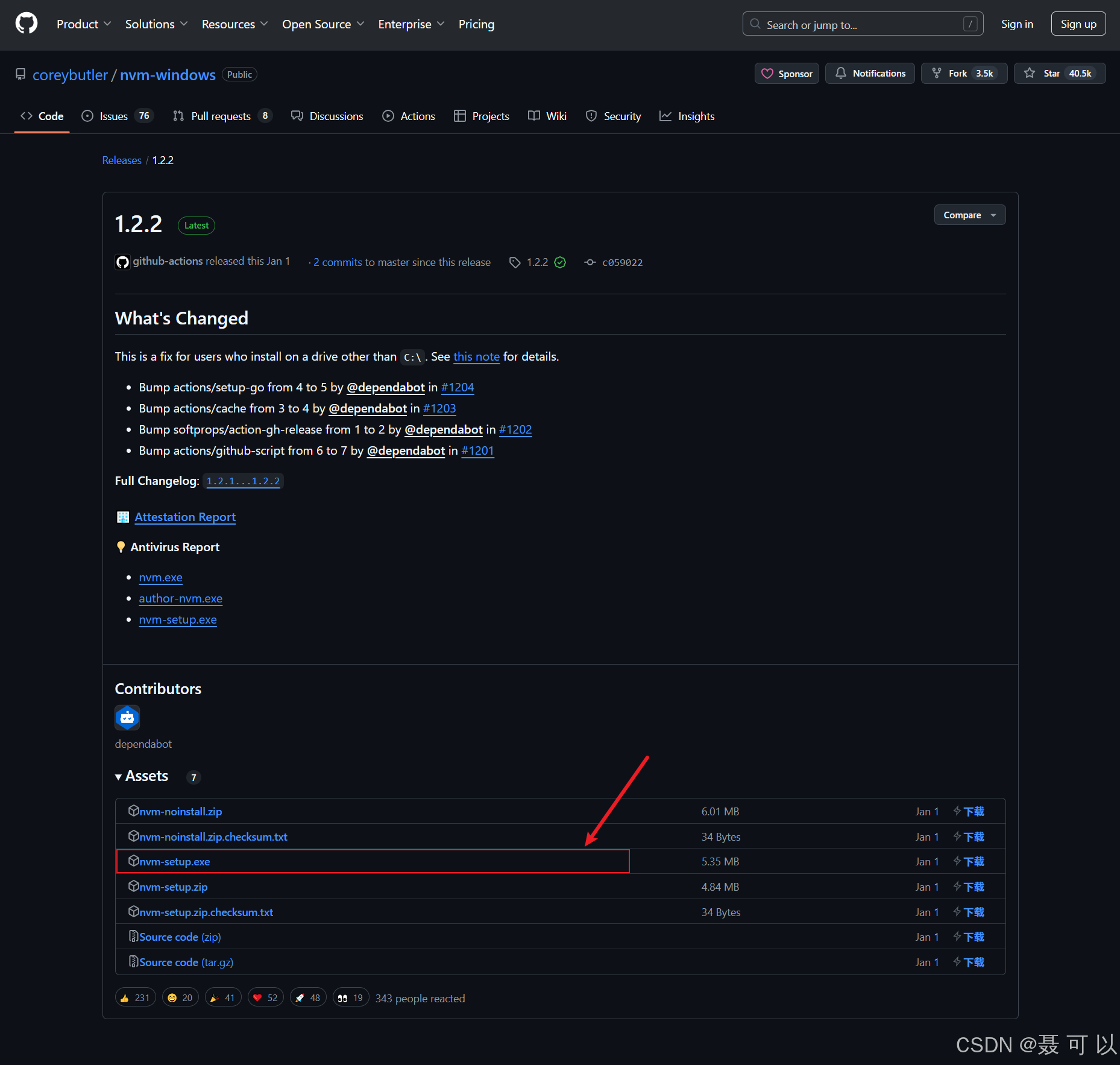This screenshot has width=1120, height=1065.
Task: Click the GitHub logo icon
Action: pyautogui.click(x=26, y=24)
